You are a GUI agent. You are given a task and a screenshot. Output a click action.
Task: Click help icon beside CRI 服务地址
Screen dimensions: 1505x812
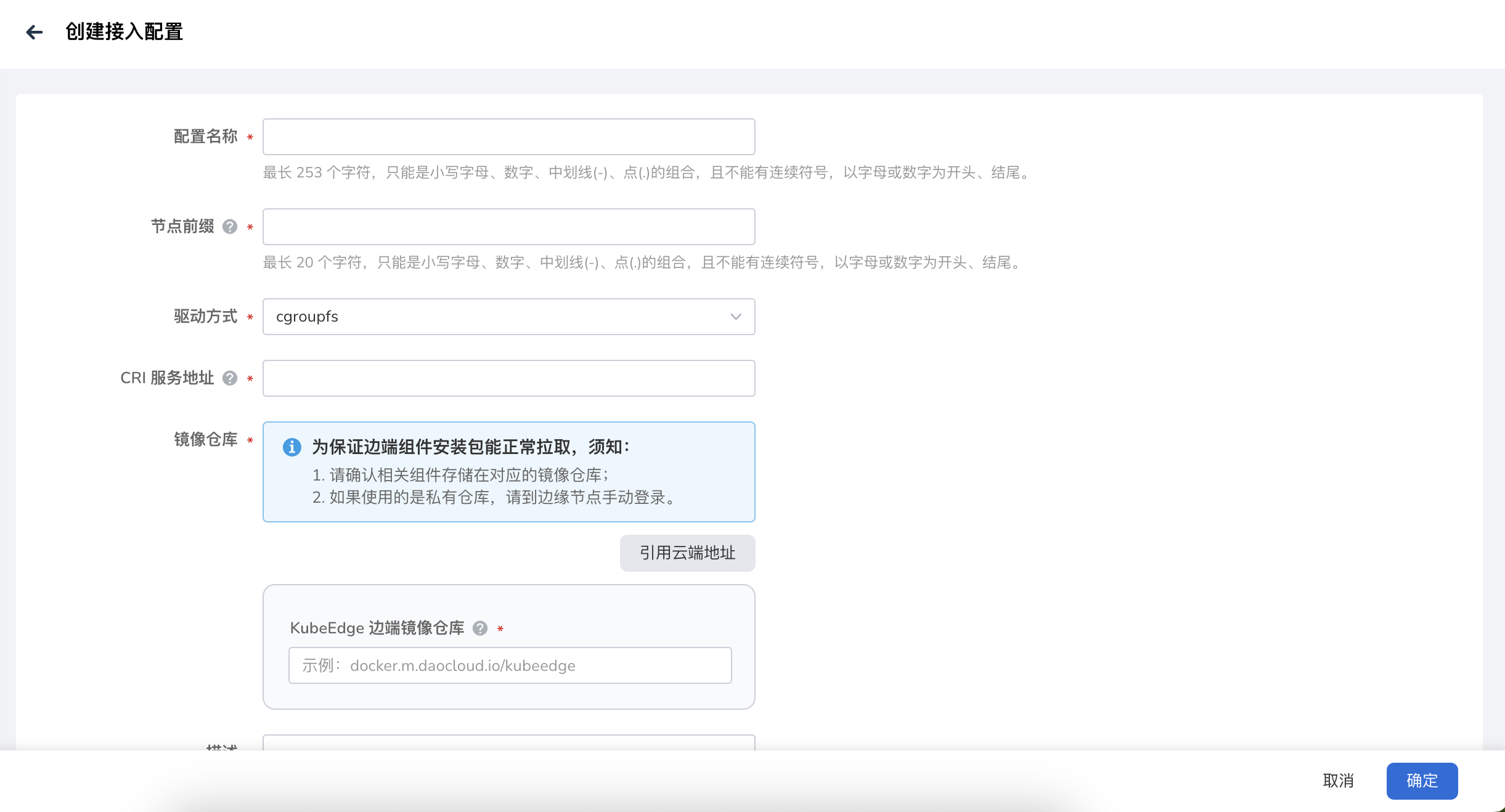(x=230, y=378)
